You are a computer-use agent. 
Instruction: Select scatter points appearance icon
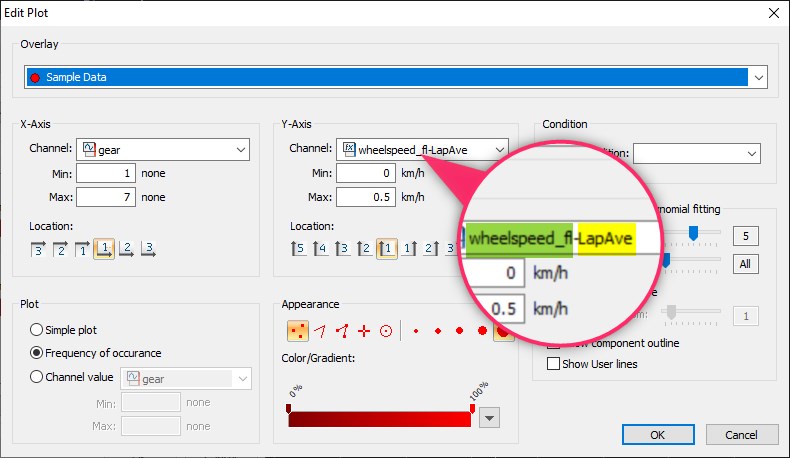coord(298,329)
